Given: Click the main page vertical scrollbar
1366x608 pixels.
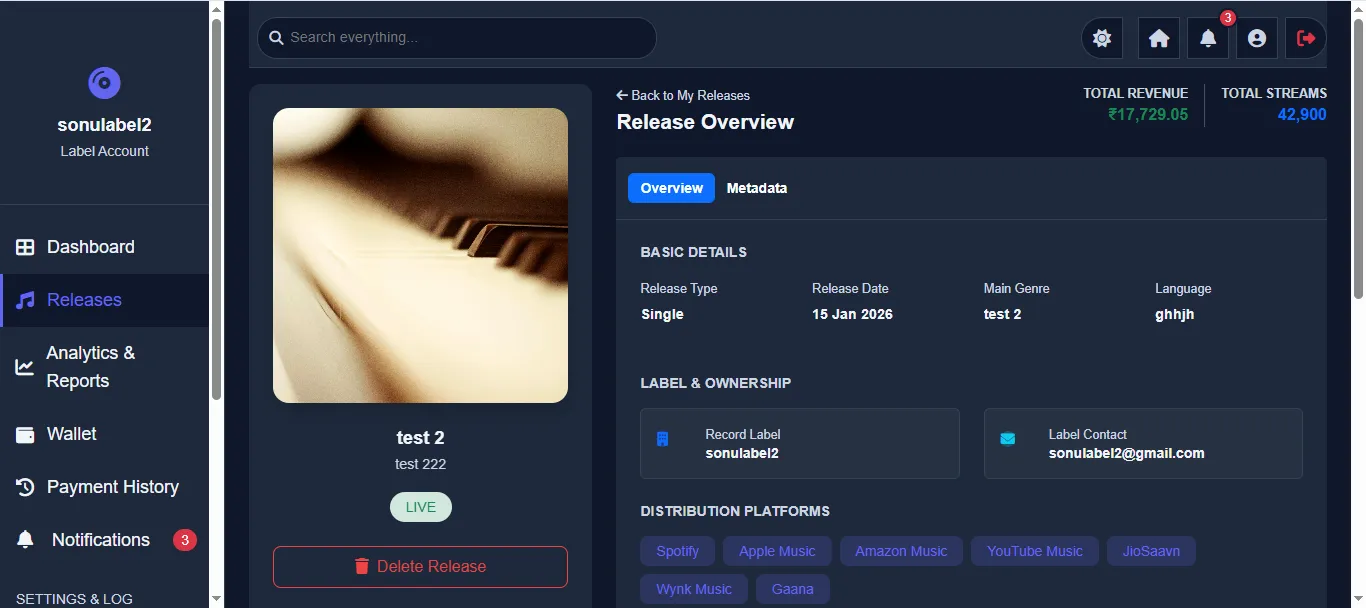Looking at the screenshot, I should coord(1358,160).
